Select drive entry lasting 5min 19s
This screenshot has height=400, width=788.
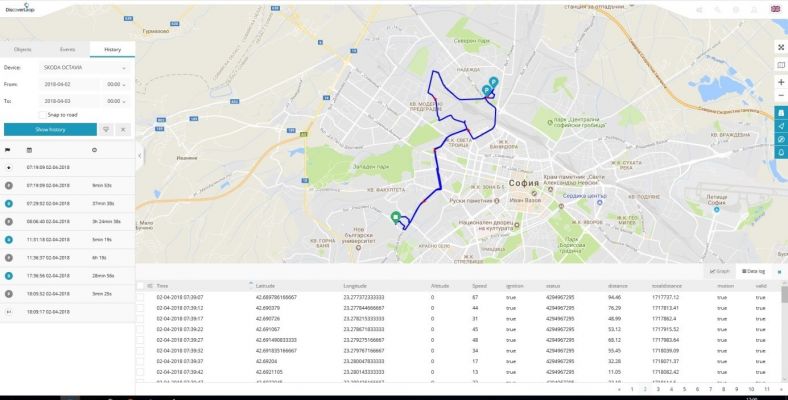(x=67, y=240)
